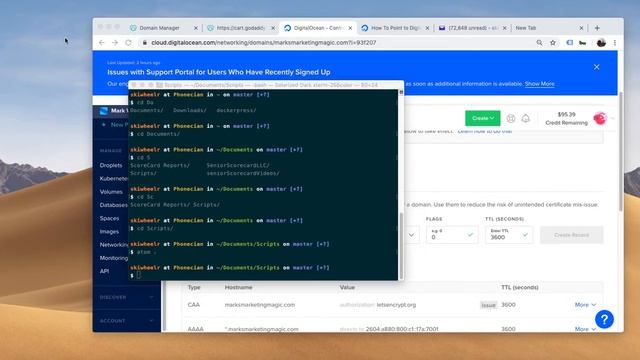Open Chrome's three-dot menu
The height and width of the screenshot is (360, 640).
tap(615, 42)
